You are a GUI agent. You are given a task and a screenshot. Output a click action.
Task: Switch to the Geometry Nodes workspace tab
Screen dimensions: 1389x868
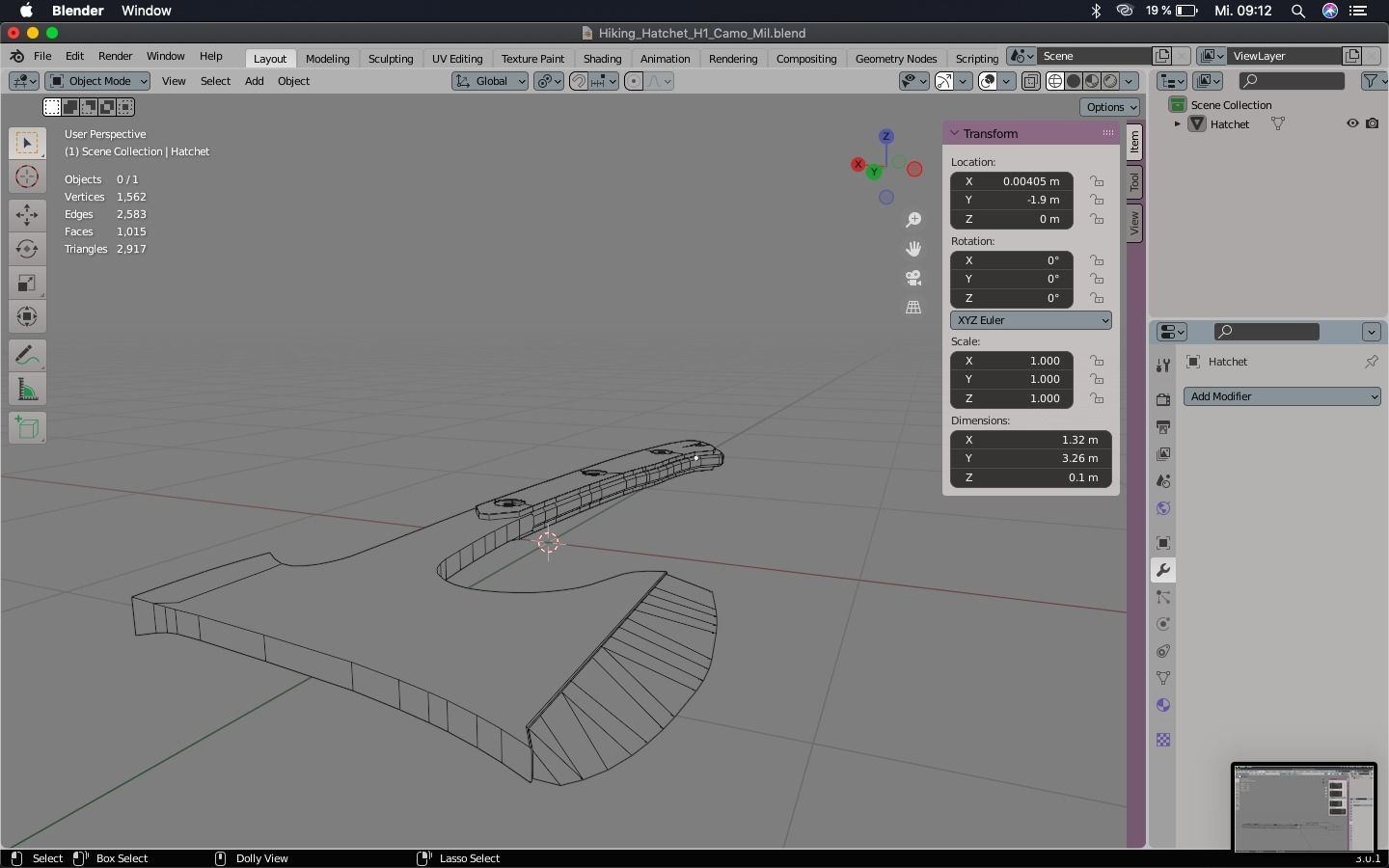pyautogui.click(x=896, y=59)
